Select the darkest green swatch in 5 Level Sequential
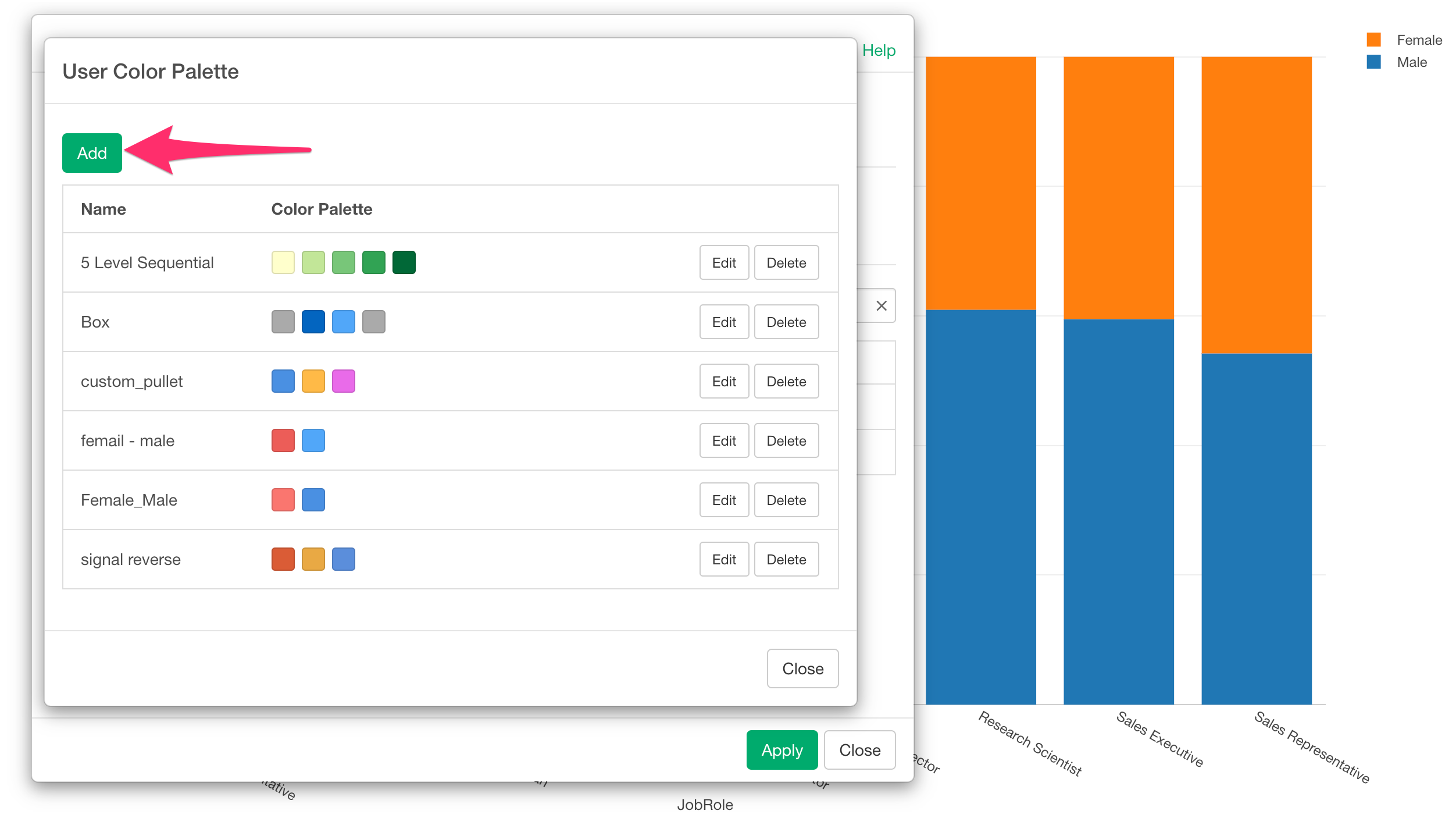 [x=404, y=262]
